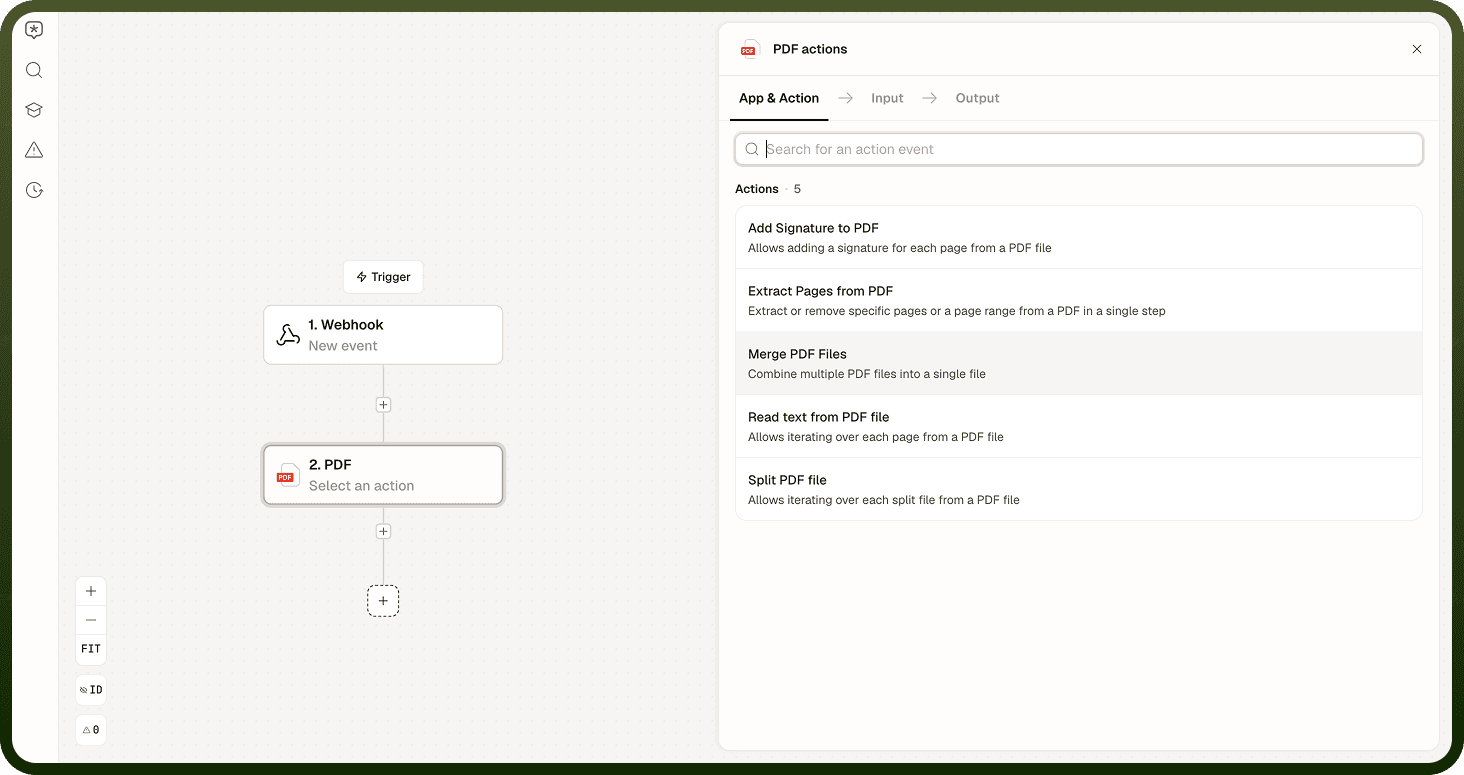Screen dimensions: 1464x775
Task: Toggle the ID visibility button
Action: click(x=91, y=690)
